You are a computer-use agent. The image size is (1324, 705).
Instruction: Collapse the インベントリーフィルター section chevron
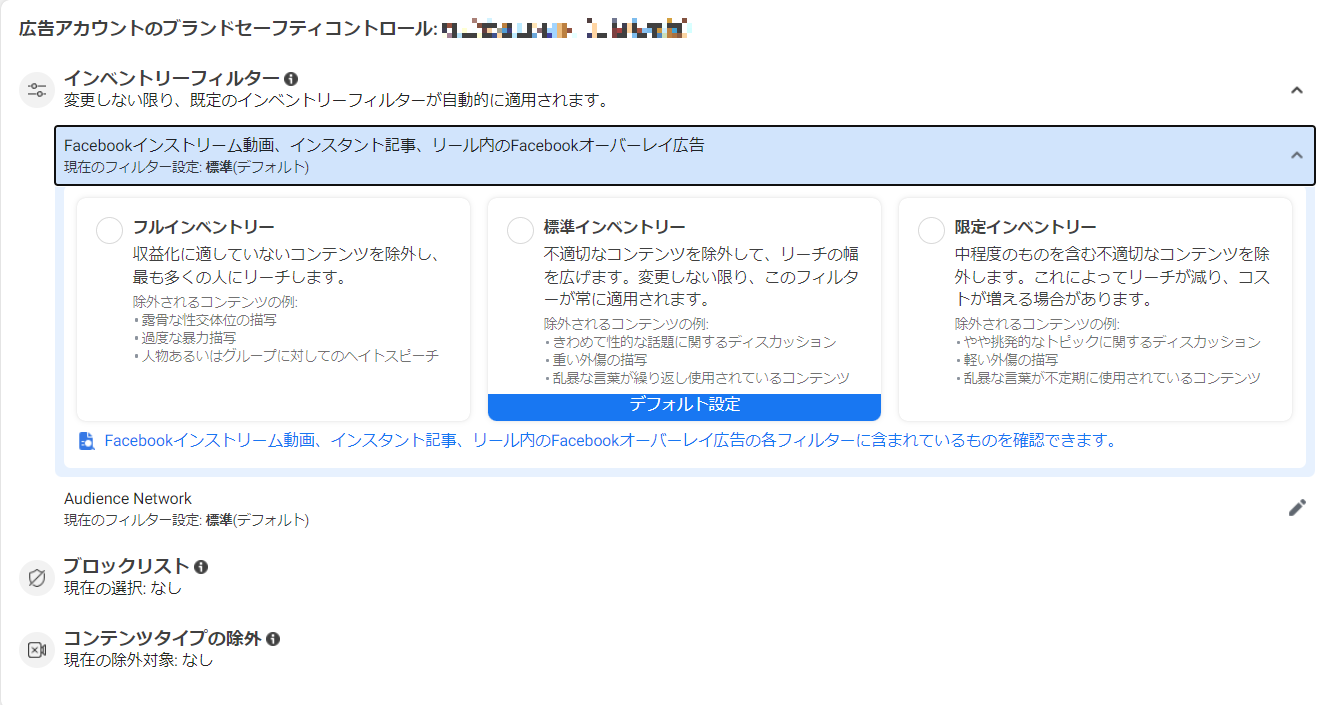point(1297,90)
